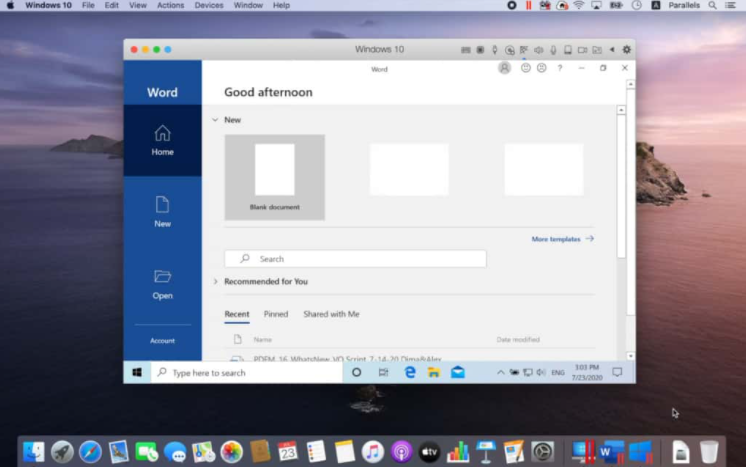This screenshot has height=467, width=746.
Task: Sort files by Name column header
Action: (263, 340)
